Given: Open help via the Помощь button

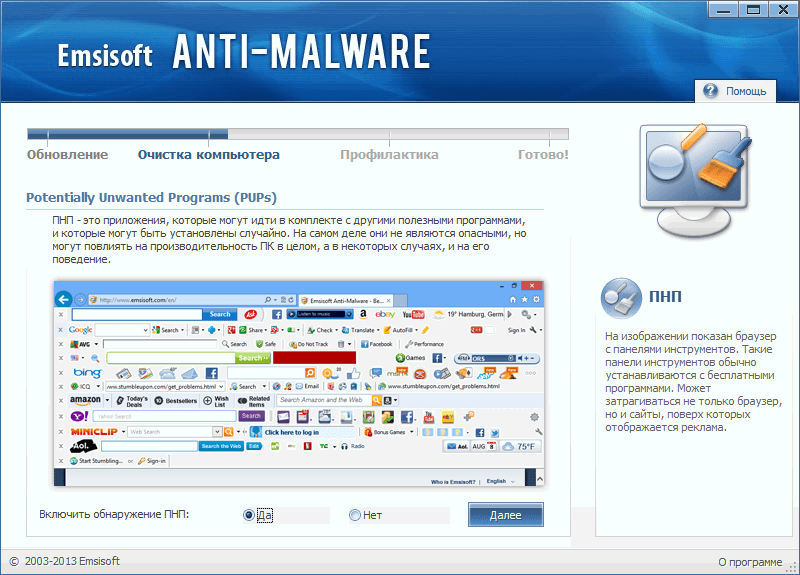Looking at the screenshot, I should click(735, 91).
